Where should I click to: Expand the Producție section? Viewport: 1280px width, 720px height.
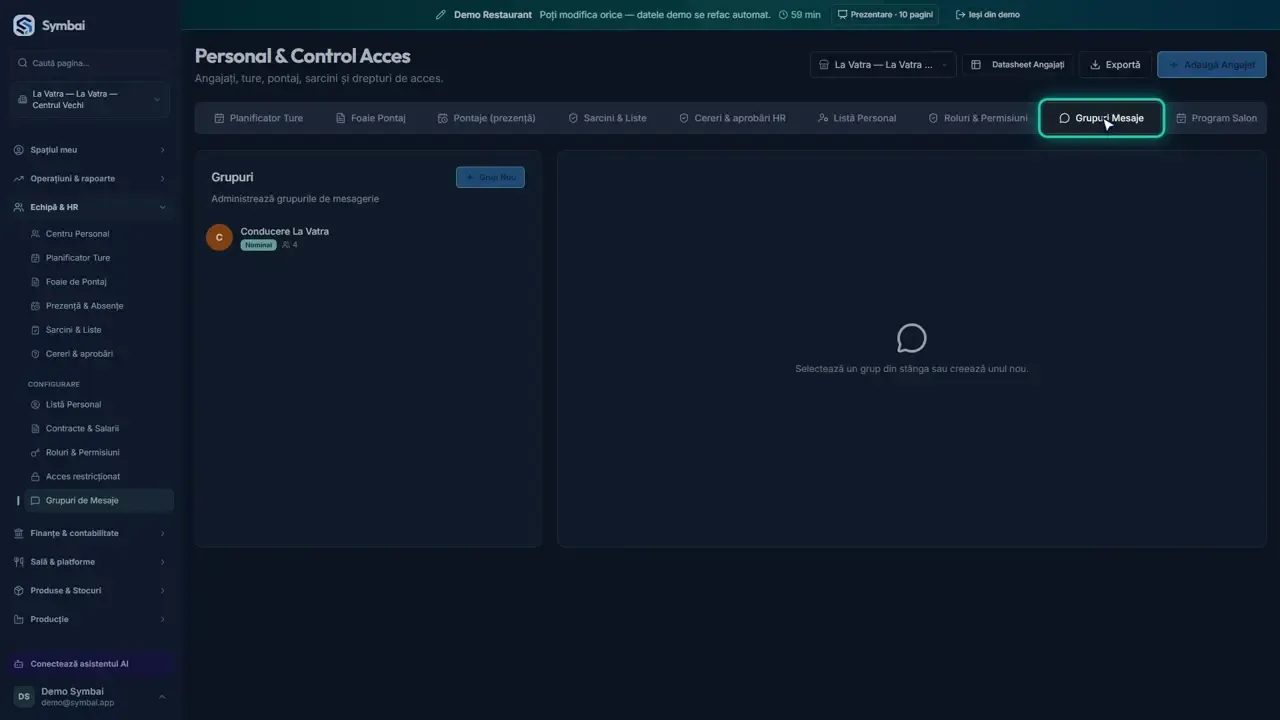coord(91,619)
